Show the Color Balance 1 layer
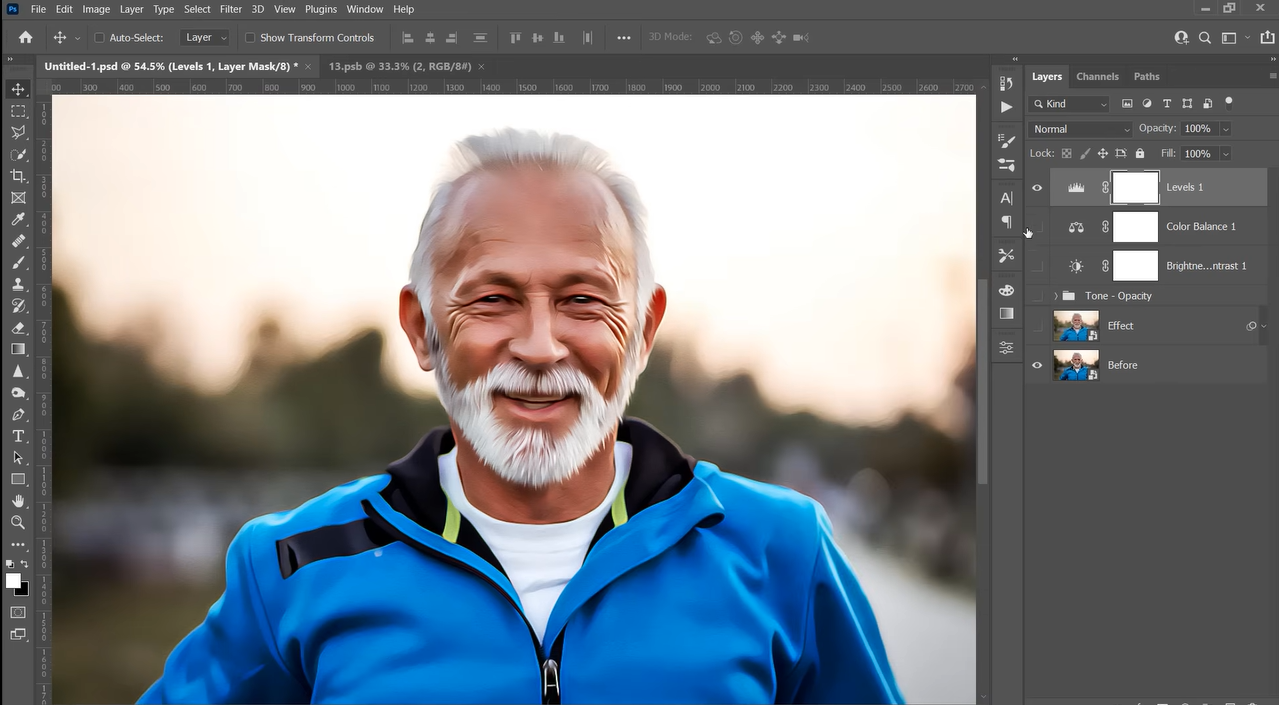The image size is (1279, 705). (1037, 227)
